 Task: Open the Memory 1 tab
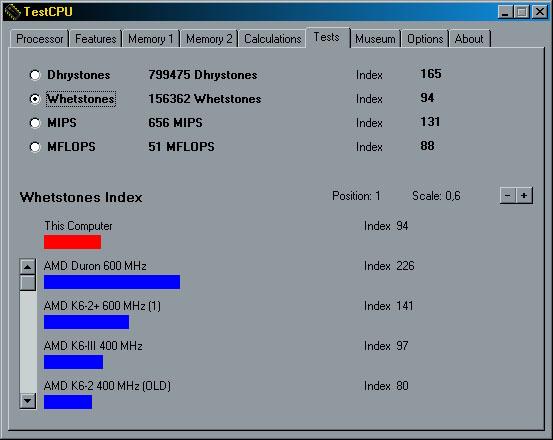(x=151, y=39)
